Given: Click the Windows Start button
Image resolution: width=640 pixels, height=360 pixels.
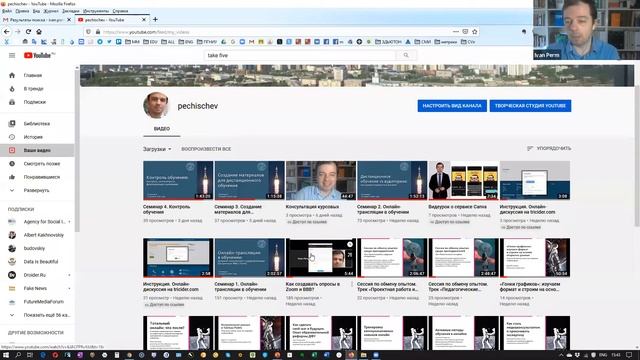Looking at the screenshot, I should pyautogui.click(x=6, y=355).
